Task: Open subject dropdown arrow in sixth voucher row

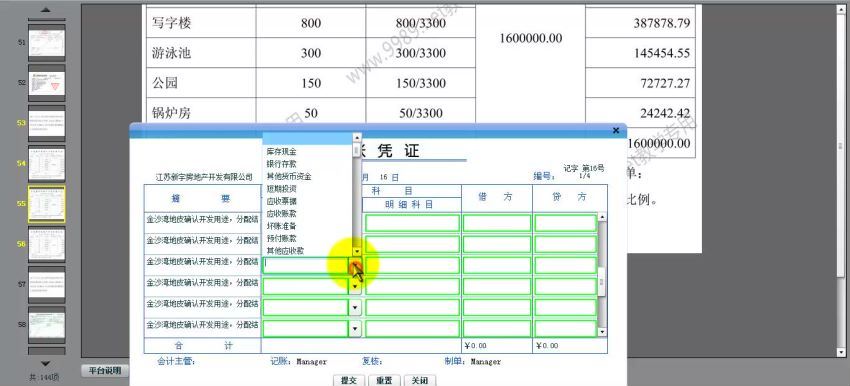Action: (x=355, y=329)
